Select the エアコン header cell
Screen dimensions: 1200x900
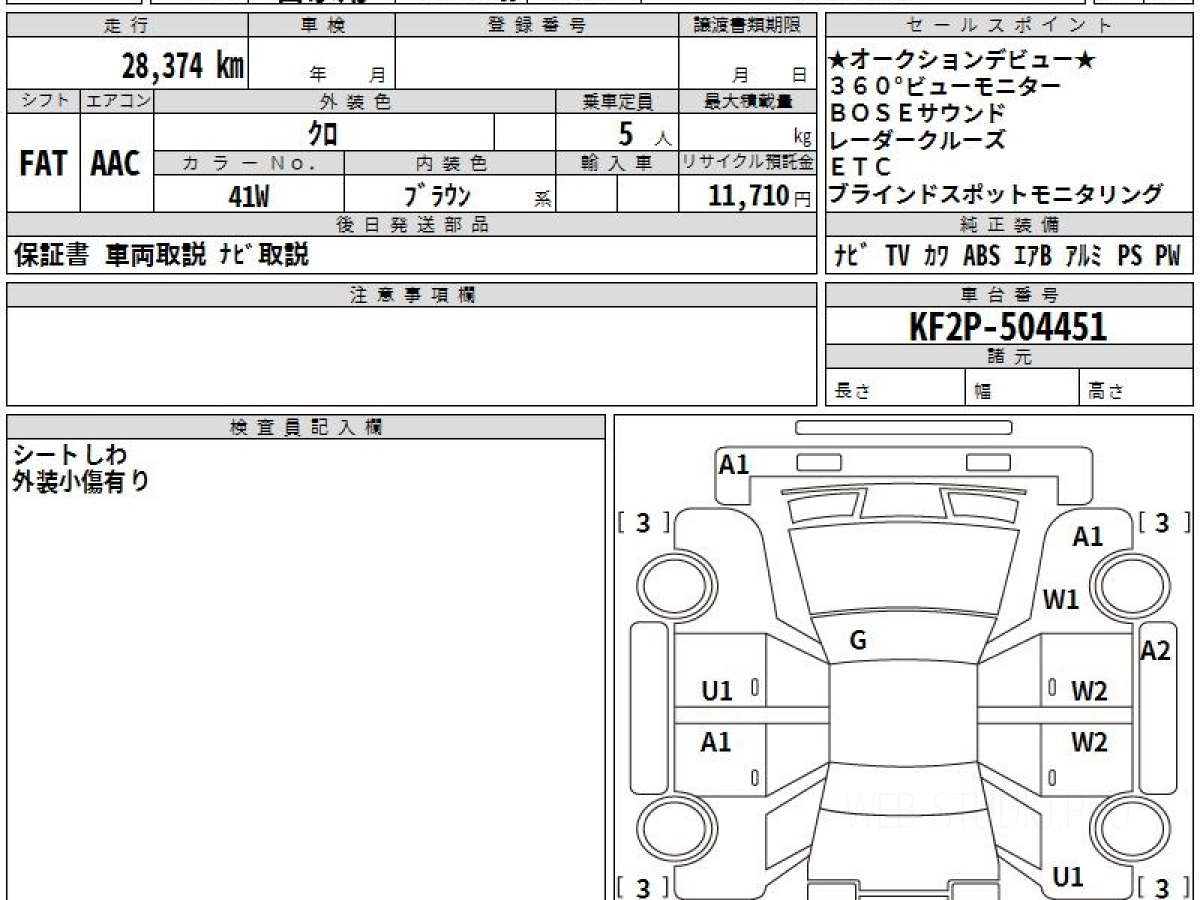117,102
